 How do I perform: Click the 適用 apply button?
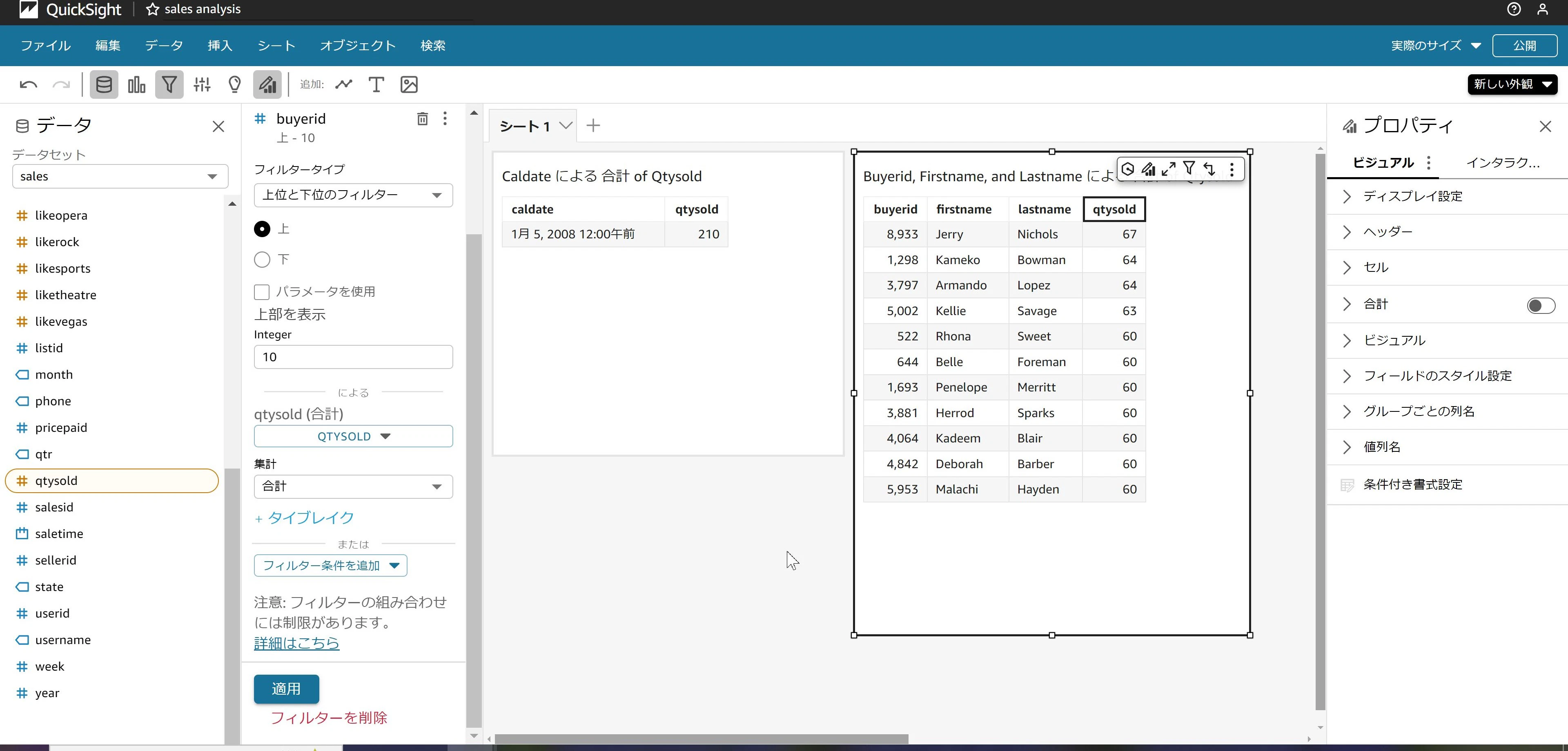286,689
